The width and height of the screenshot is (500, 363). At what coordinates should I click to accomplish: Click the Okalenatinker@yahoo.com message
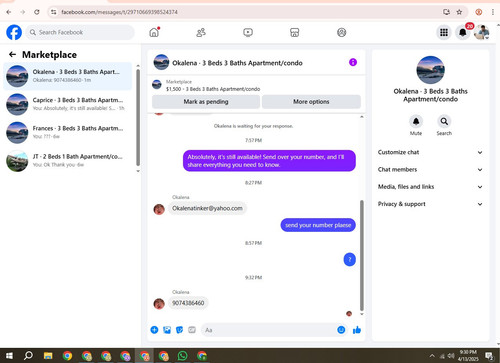point(207,208)
